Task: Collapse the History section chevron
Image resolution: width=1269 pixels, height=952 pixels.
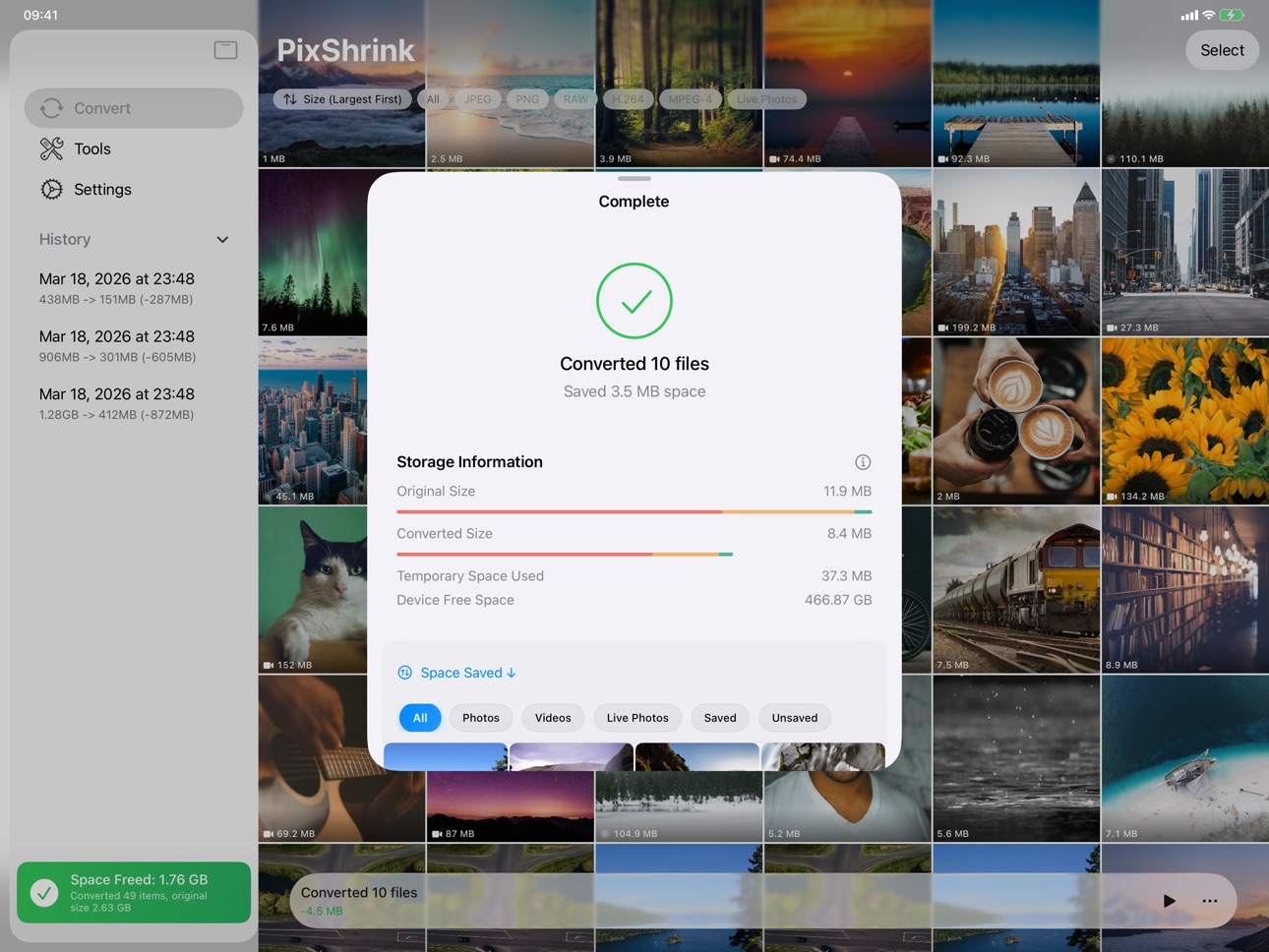Action: 222,240
